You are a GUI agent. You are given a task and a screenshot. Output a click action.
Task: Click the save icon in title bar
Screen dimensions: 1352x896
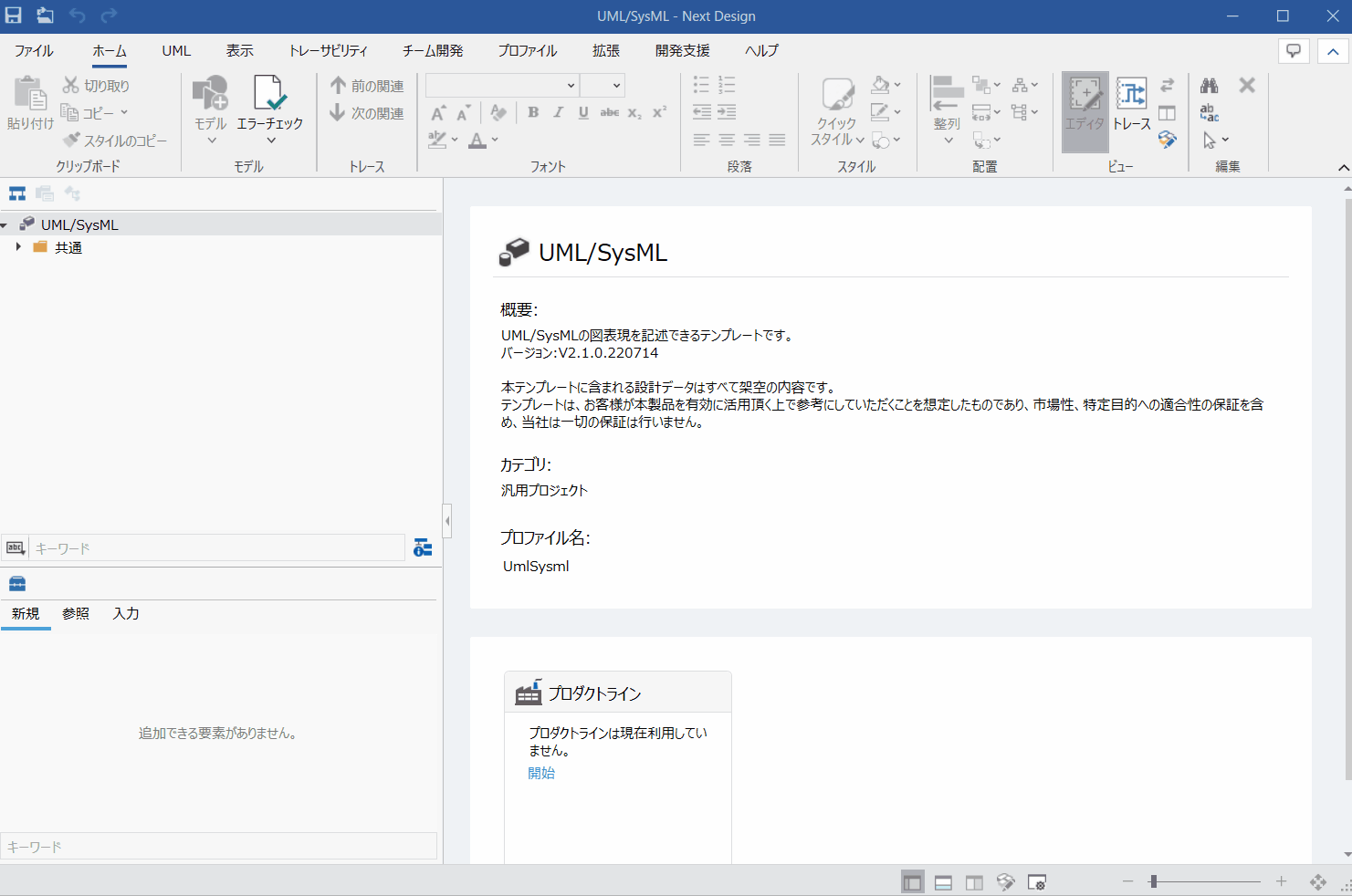(x=14, y=16)
